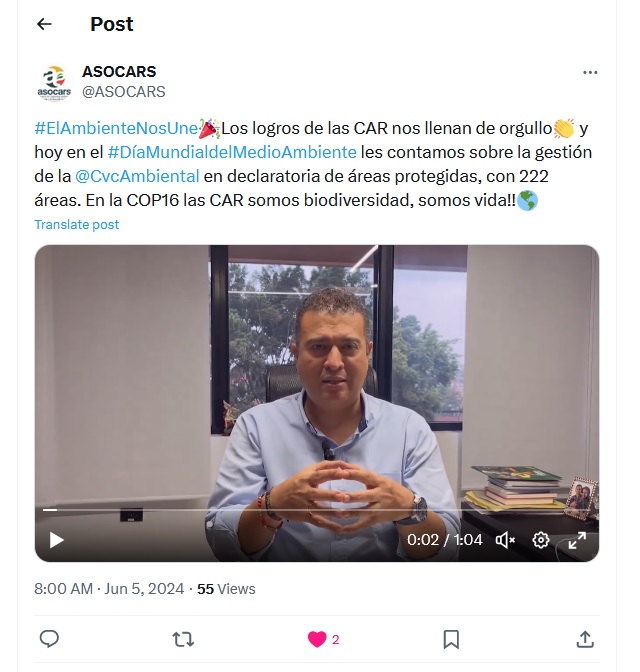Open the ASOCARS display name
640x672 pixels.
(119, 72)
